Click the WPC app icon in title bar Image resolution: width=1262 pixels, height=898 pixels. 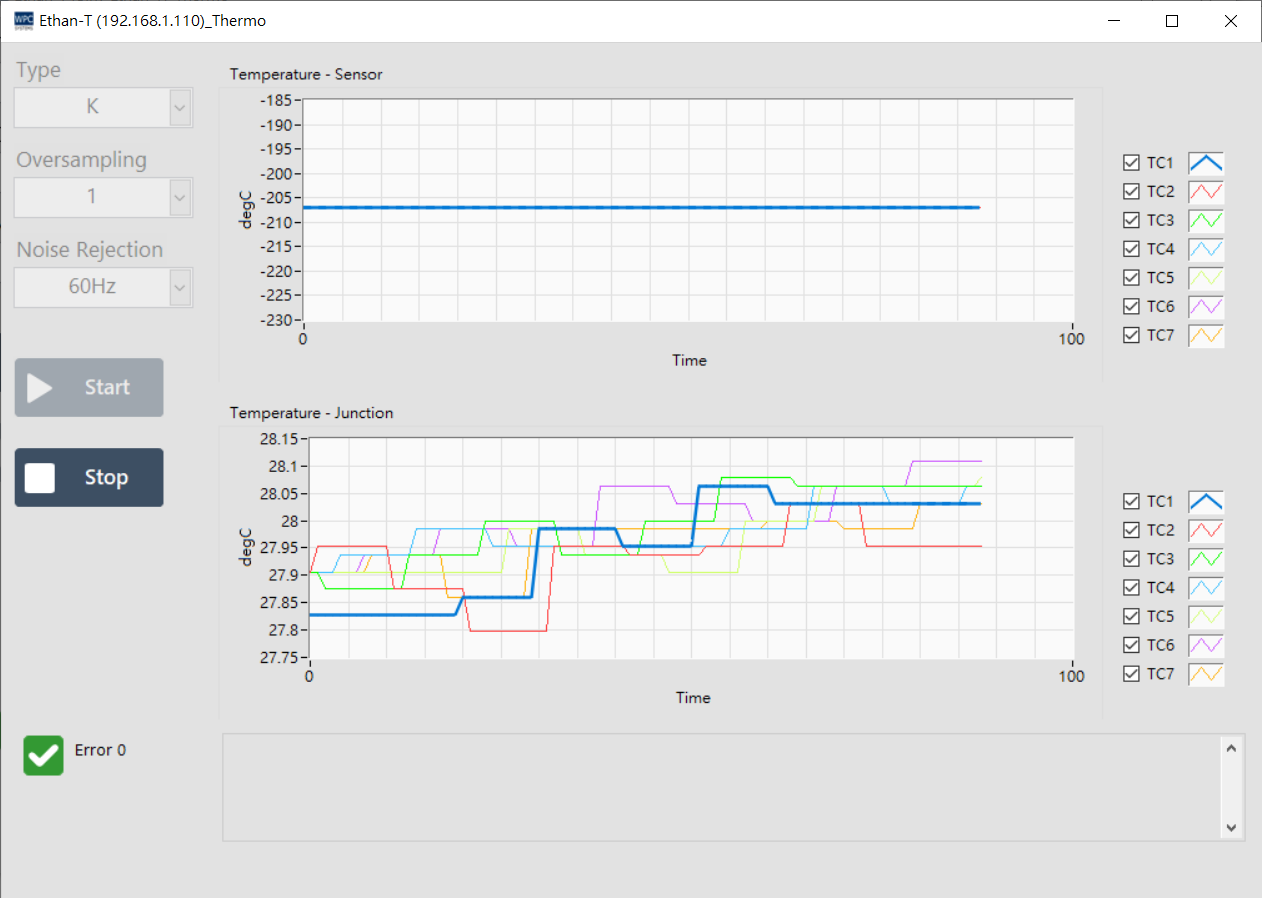point(23,20)
